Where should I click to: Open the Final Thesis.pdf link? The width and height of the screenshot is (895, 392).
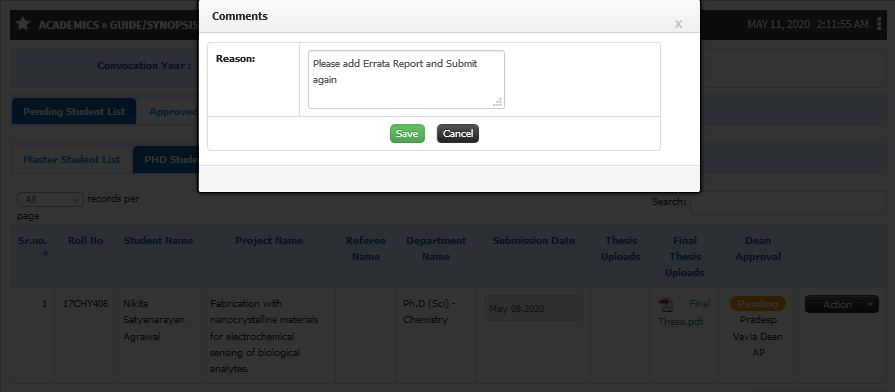[x=684, y=313]
